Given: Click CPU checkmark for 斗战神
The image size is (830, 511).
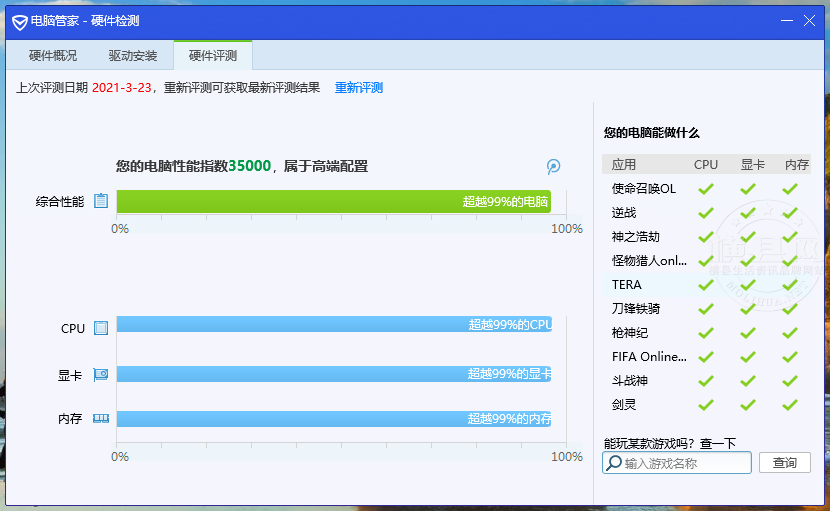Looking at the screenshot, I should tap(706, 381).
